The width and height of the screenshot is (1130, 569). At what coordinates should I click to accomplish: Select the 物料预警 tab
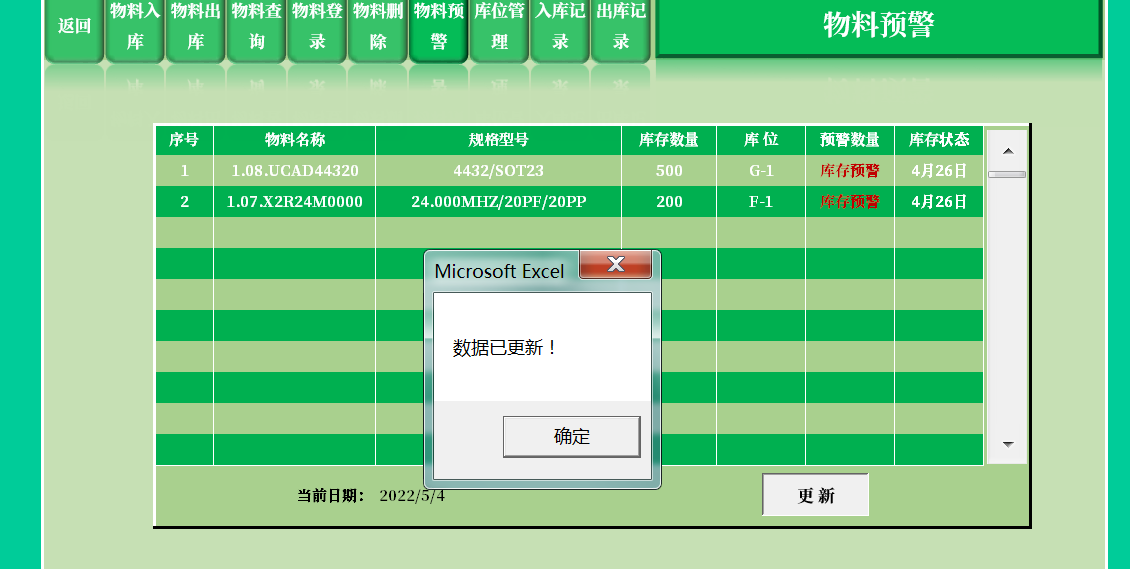click(x=438, y=29)
